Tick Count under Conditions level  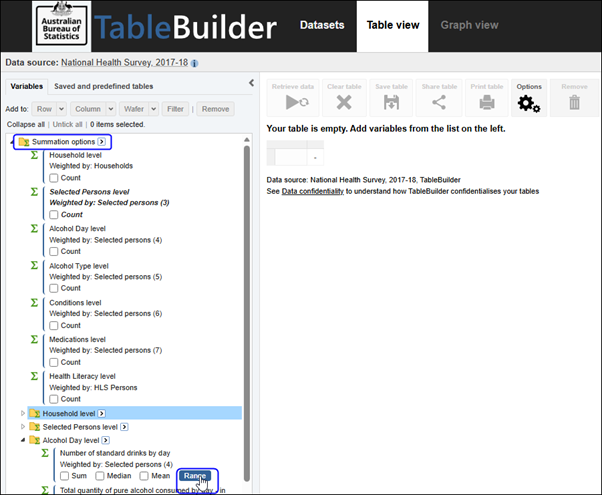(54, 325)
